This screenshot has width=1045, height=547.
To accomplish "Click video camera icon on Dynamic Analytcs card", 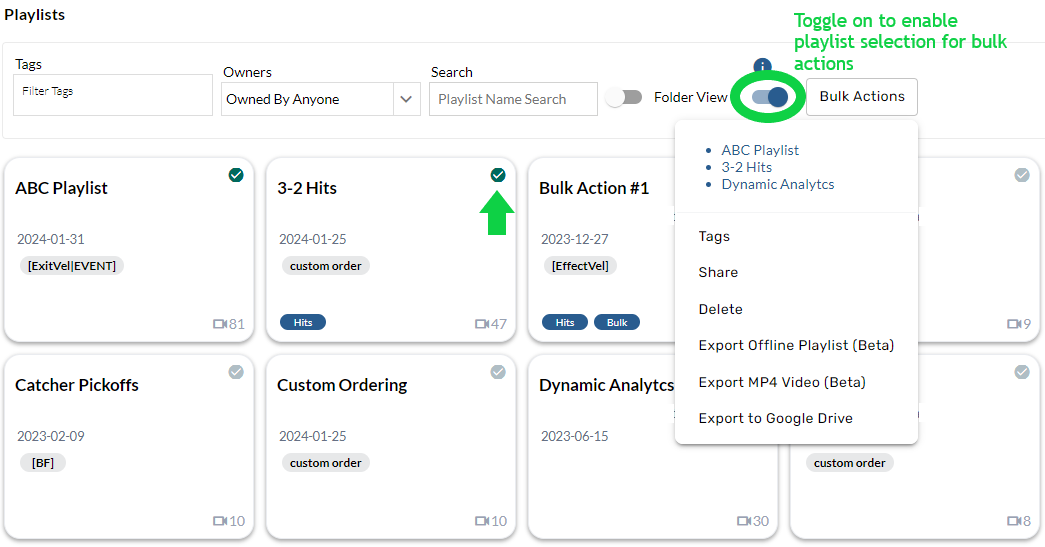I will (744, 521).
